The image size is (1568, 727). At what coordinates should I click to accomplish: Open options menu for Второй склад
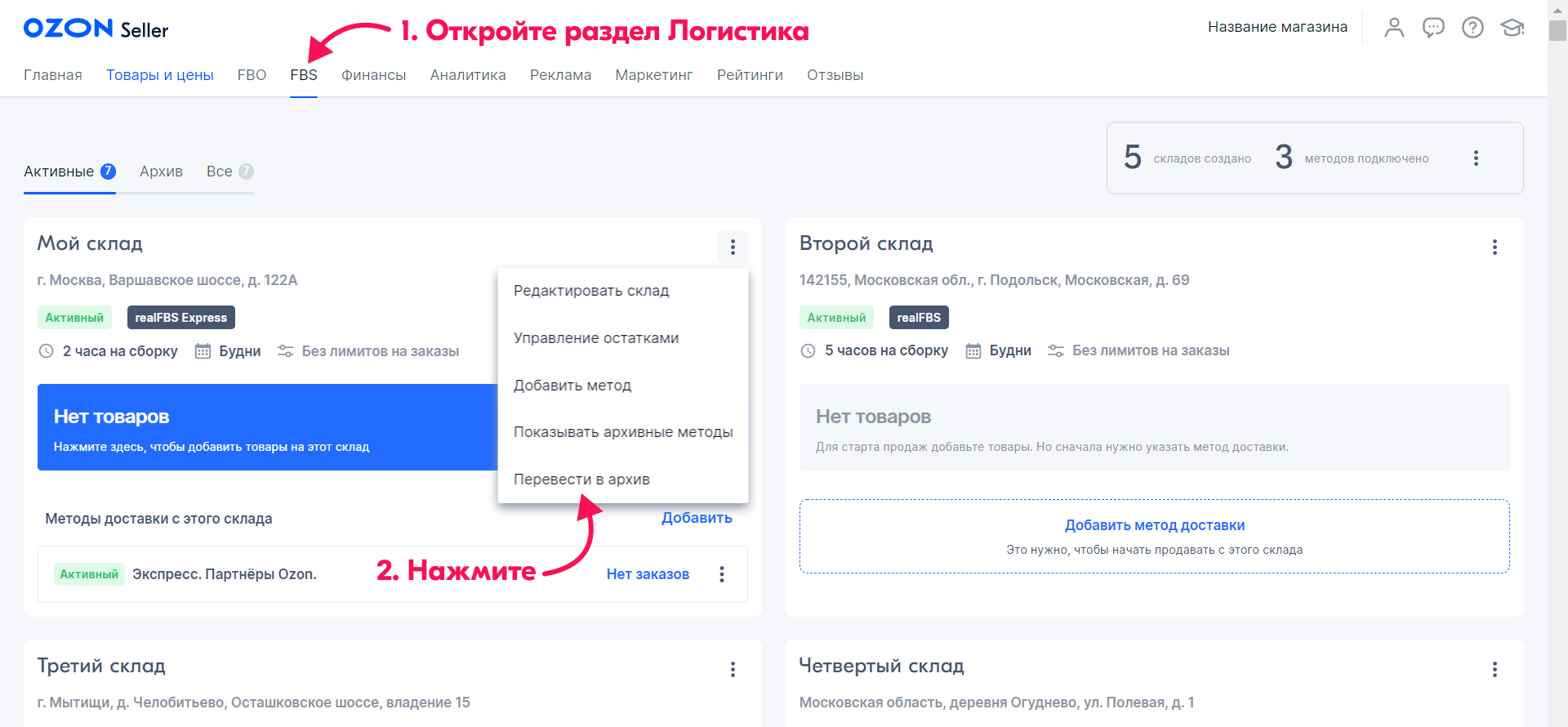click(x=1494, y=248)
